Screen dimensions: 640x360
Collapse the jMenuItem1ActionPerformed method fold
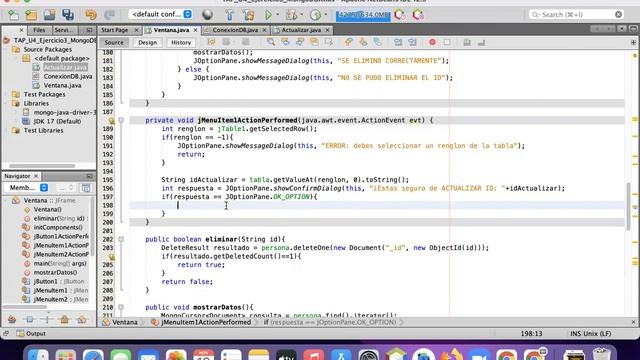pos(121,120)
